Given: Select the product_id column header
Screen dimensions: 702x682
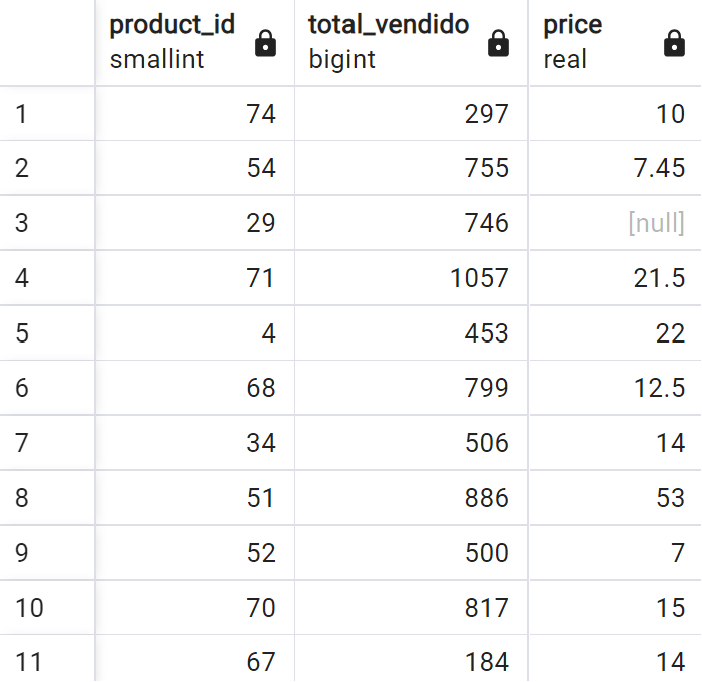Looking at the screenshot, I should [195, 43].
